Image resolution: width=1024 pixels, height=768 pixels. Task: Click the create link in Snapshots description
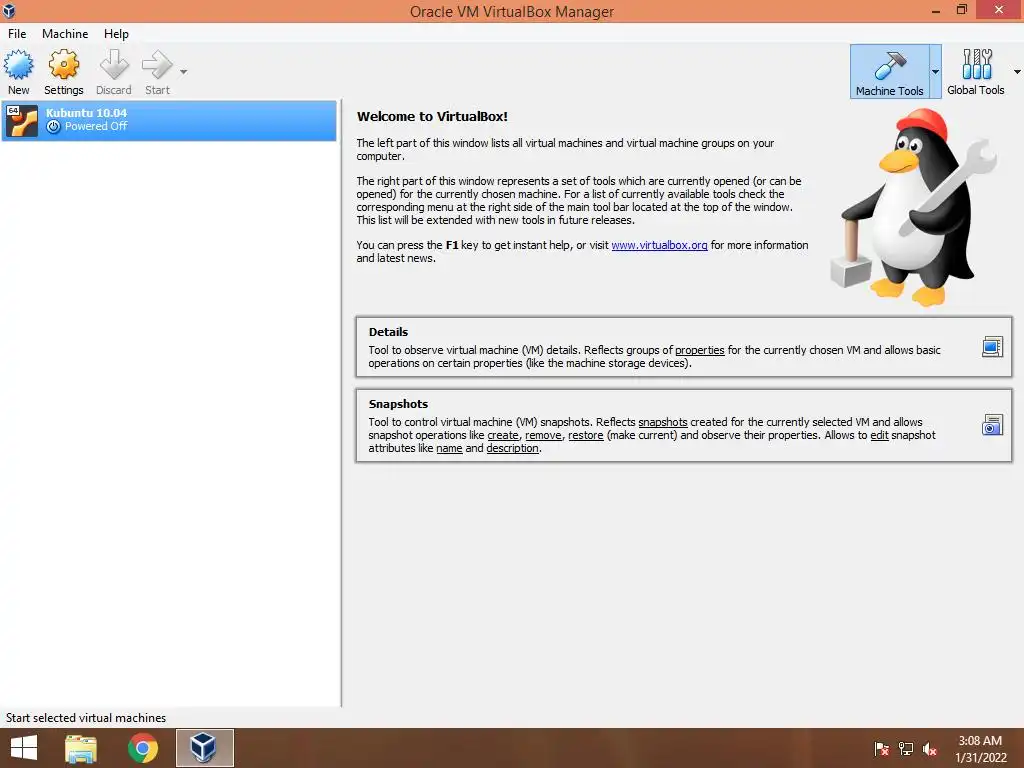pyautogui.click(x=503, y=435)
